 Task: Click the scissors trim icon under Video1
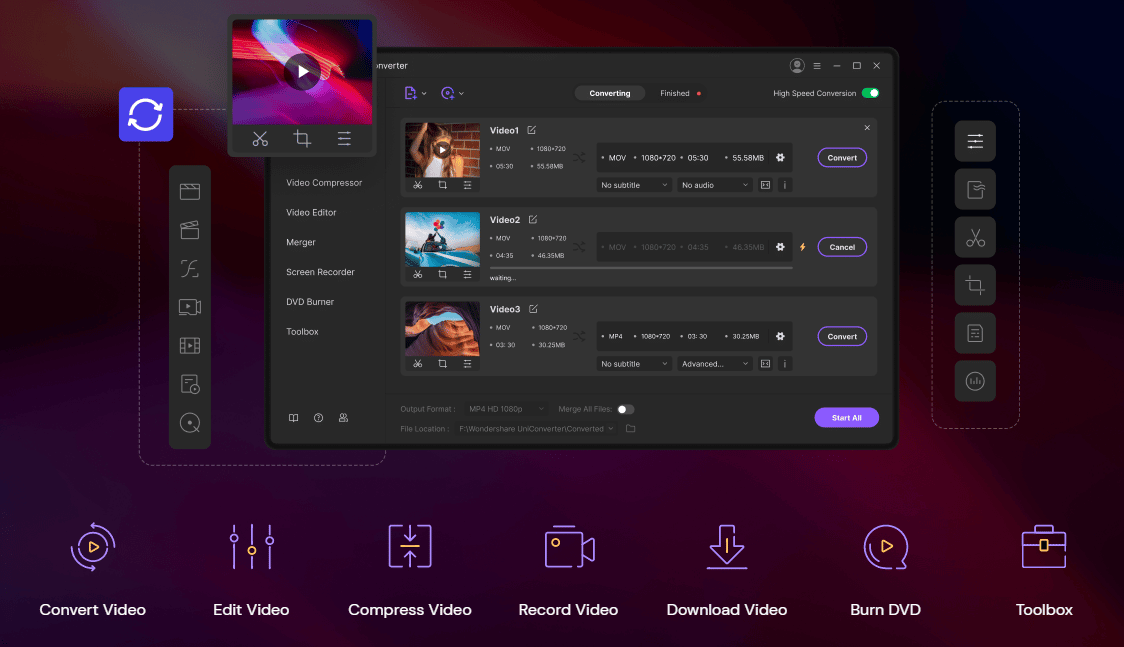[418, 185]
